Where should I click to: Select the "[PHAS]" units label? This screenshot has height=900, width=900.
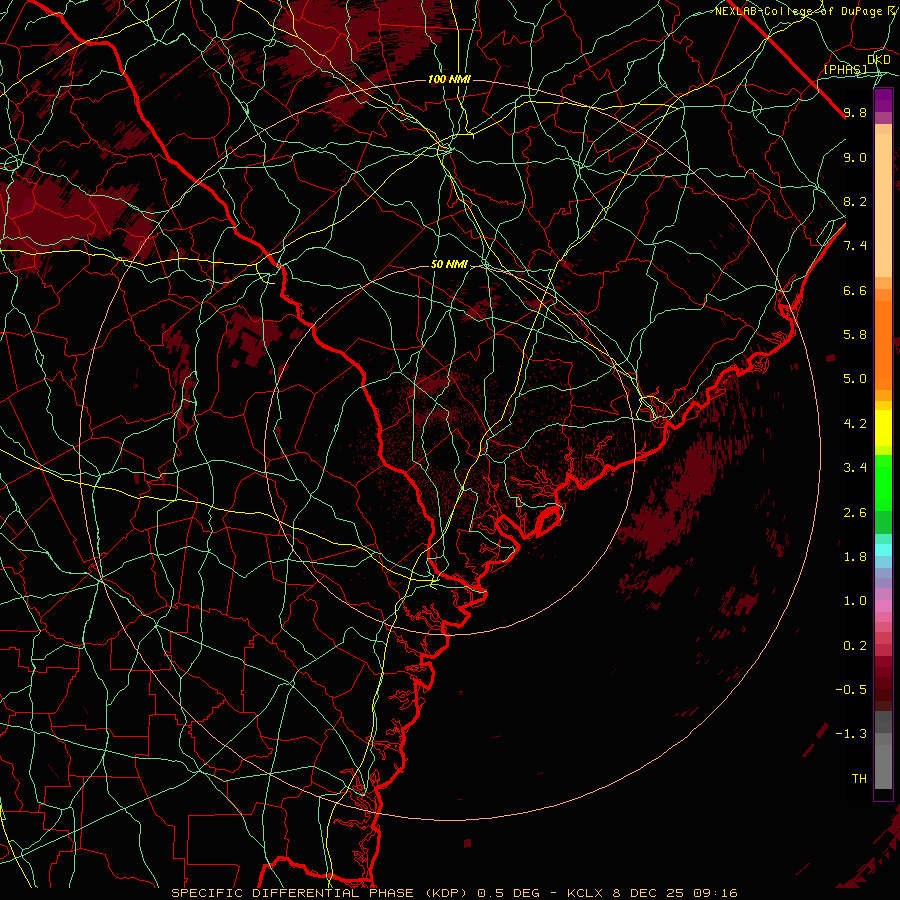[x=845, y=69]
